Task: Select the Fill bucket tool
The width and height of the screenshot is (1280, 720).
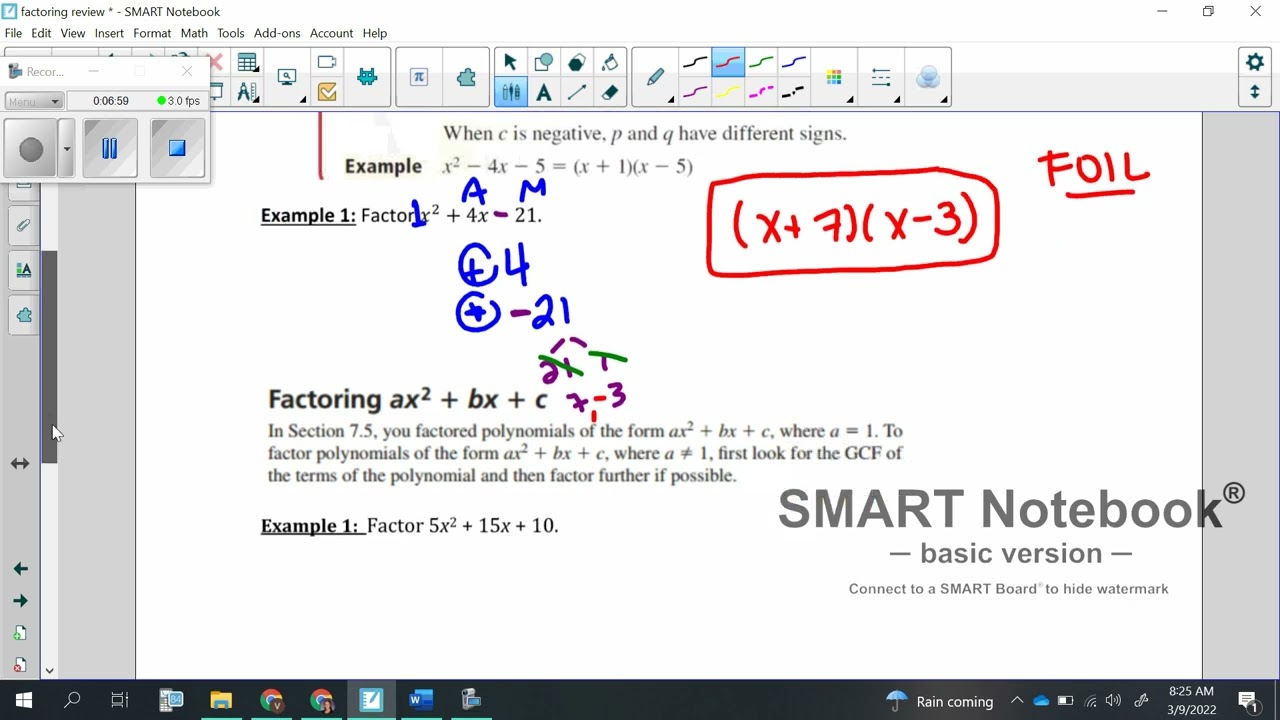Action: pos(610,62)
